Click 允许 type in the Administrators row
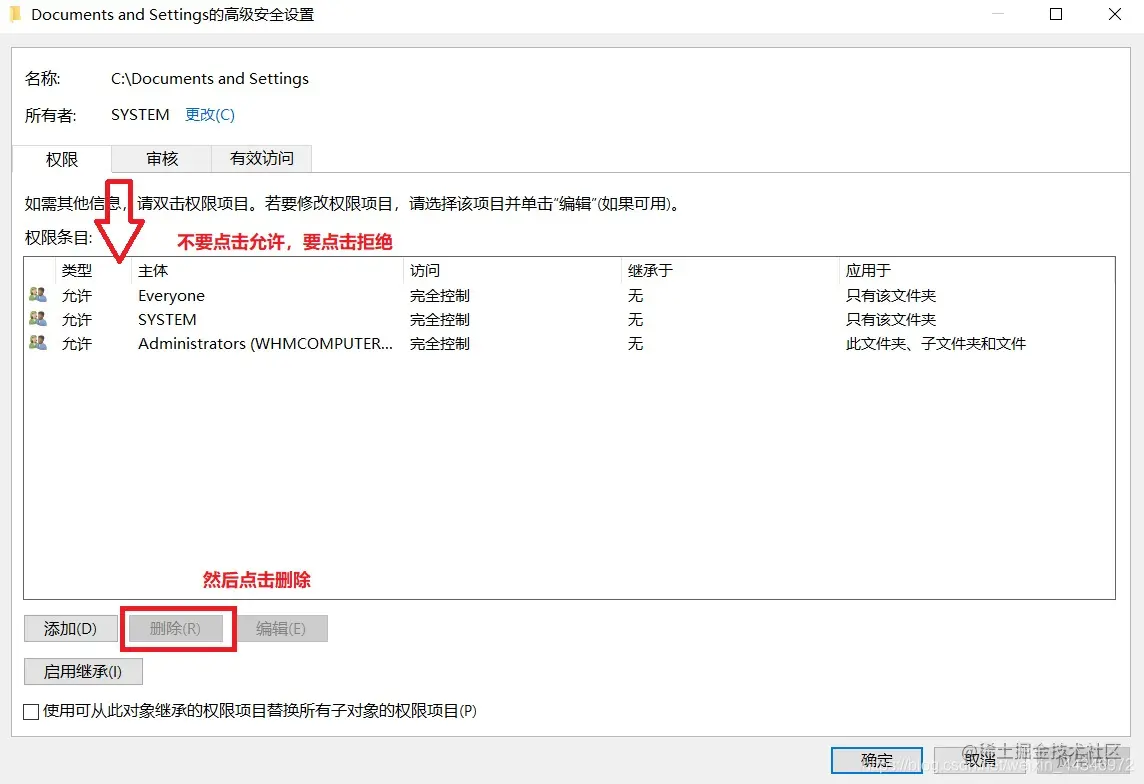Viewport: 1144px width, 784px height. tap(77, 344)
